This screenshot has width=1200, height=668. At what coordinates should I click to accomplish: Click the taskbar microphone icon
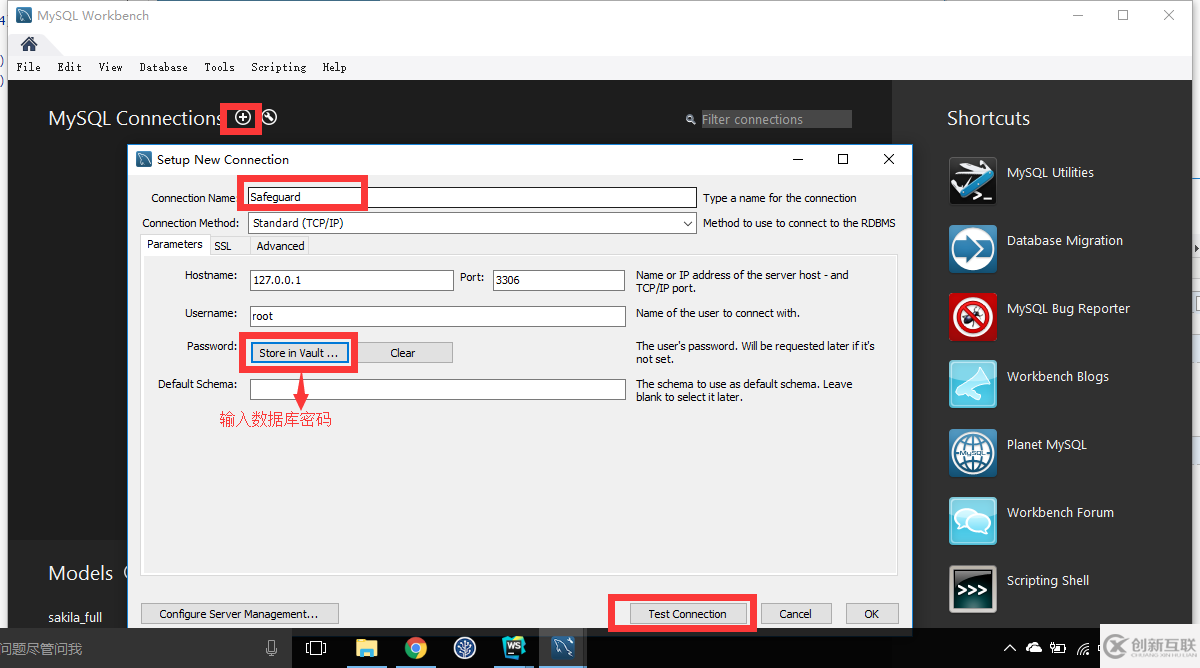pos(271,648)
